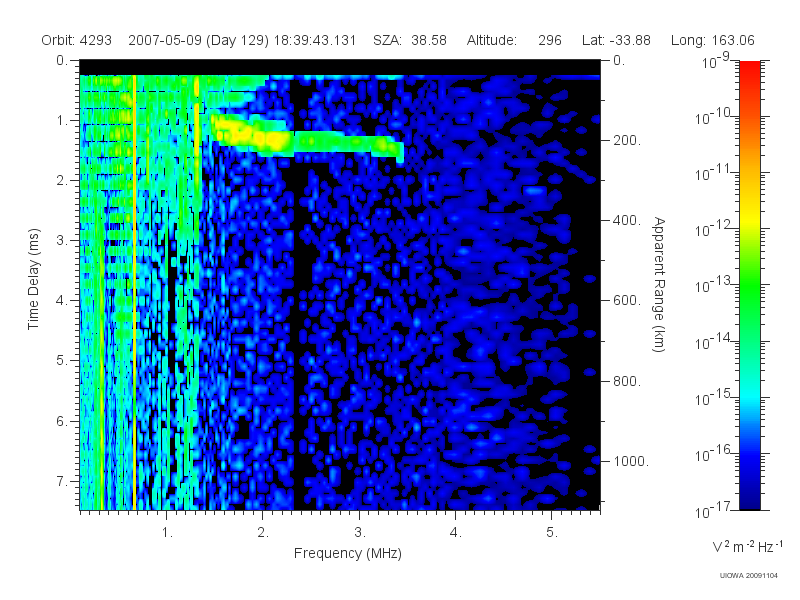Click the frequency axis tick label 4.
Image resolution: width=800 pixels, height=600 pixels.
456,533
